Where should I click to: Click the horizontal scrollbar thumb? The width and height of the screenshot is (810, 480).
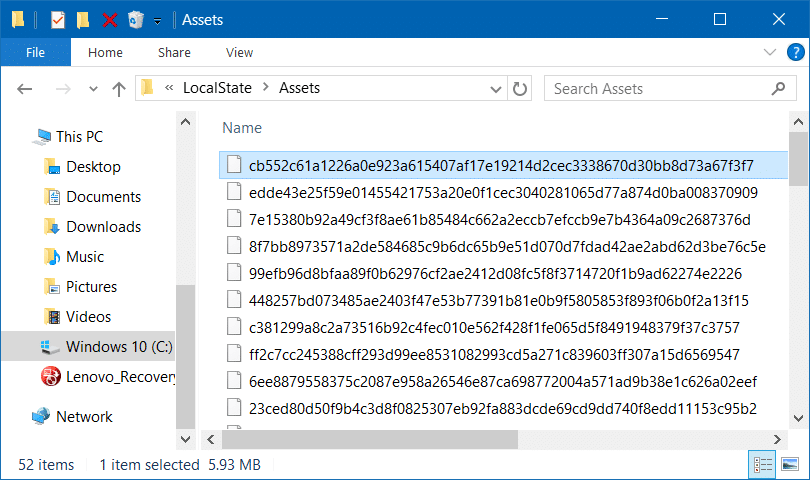[x=370, y=439]
